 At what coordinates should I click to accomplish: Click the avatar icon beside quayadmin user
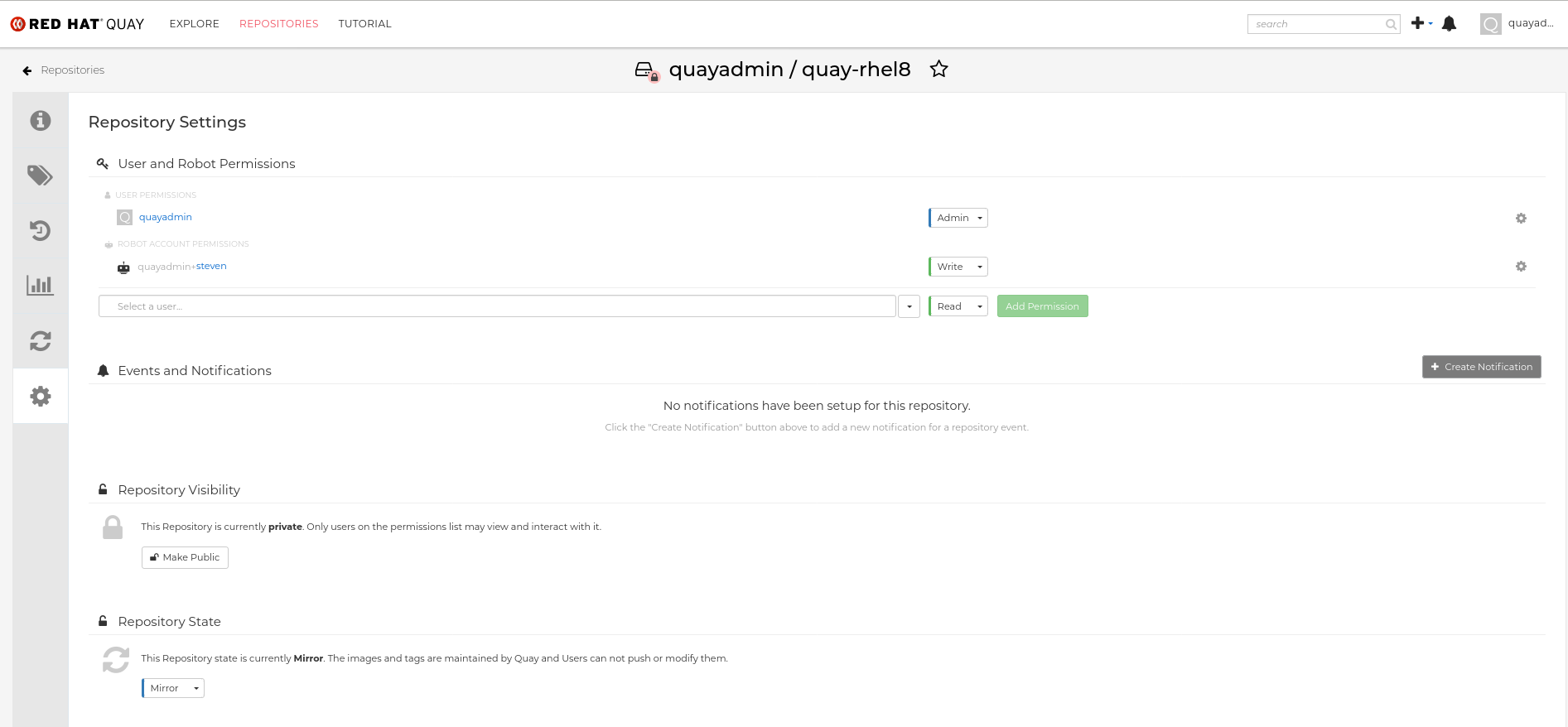point(125,218)
